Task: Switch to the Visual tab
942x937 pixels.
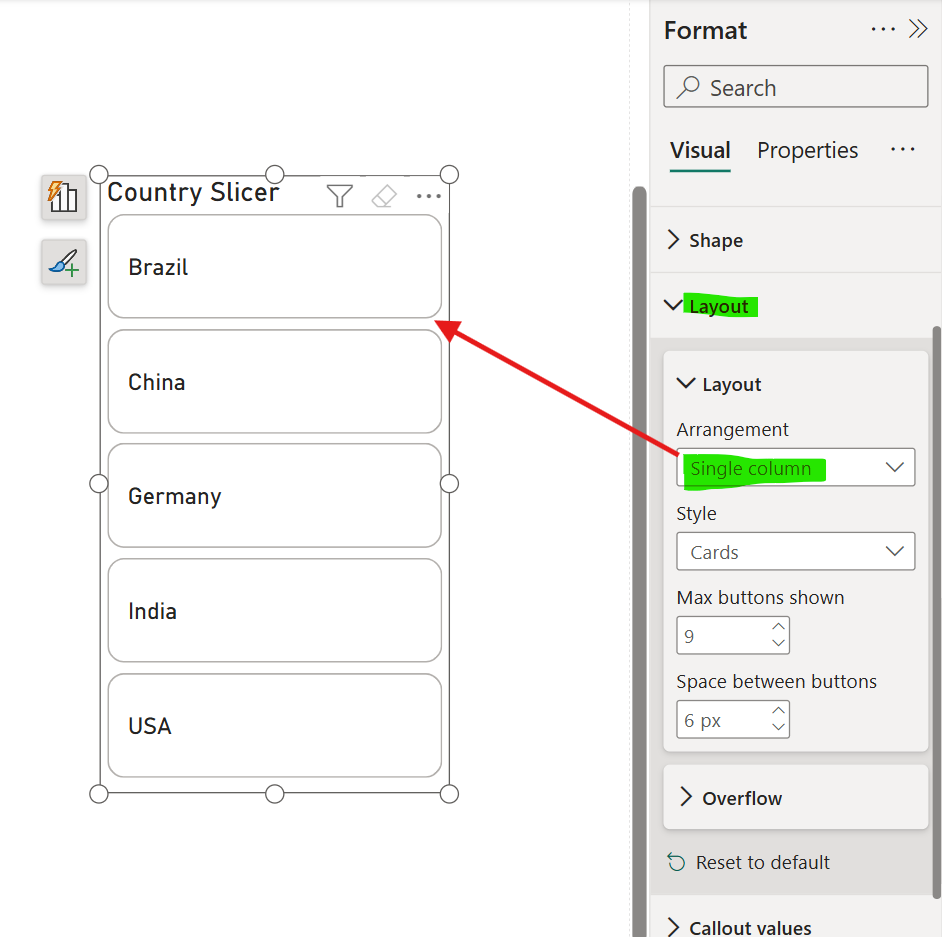Action: click(700, 150)
